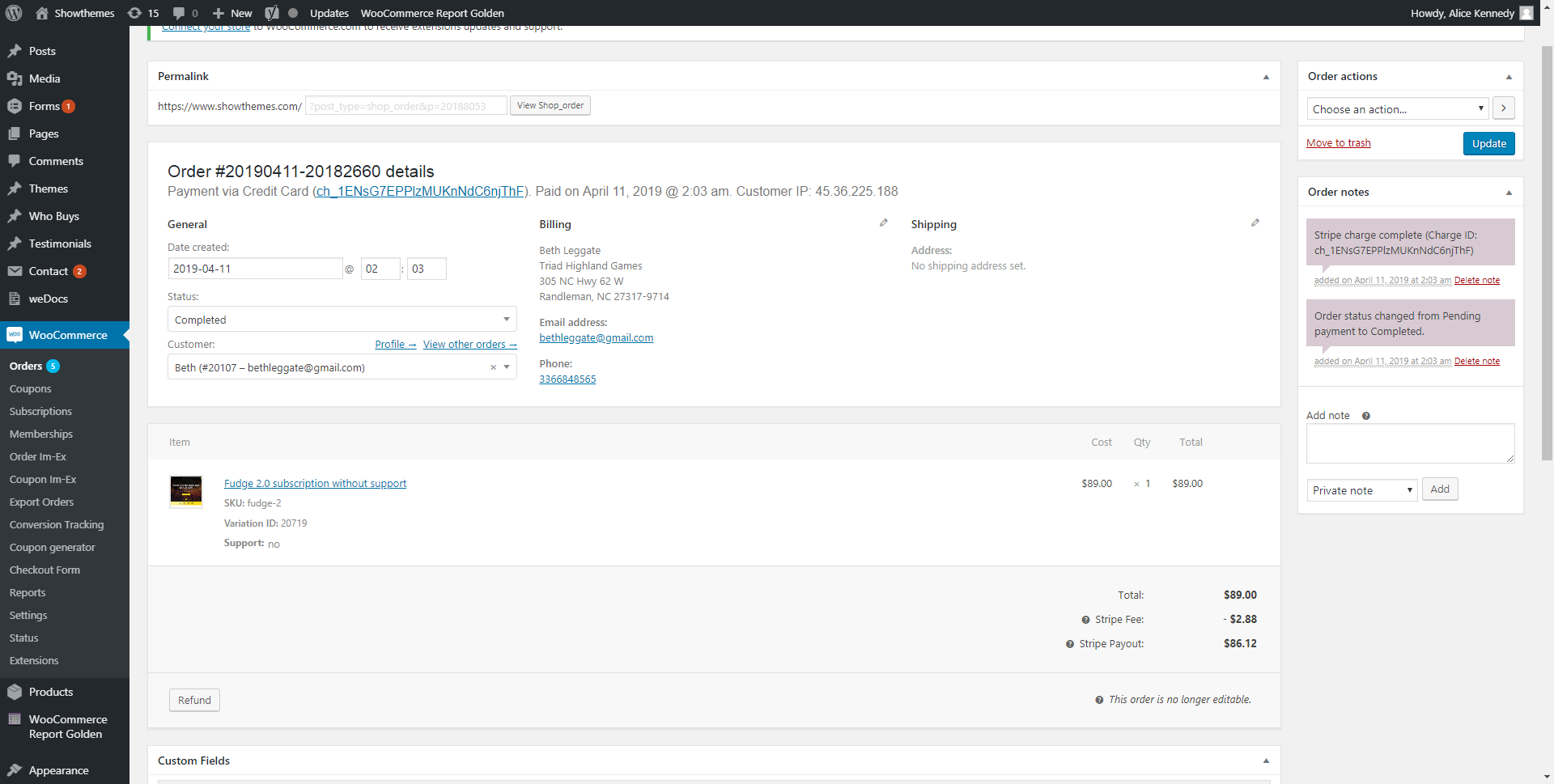Open the Alice Kennedy avatar menu
The height and width of the screenshot is (784, 1554).
click(1526, 13)
